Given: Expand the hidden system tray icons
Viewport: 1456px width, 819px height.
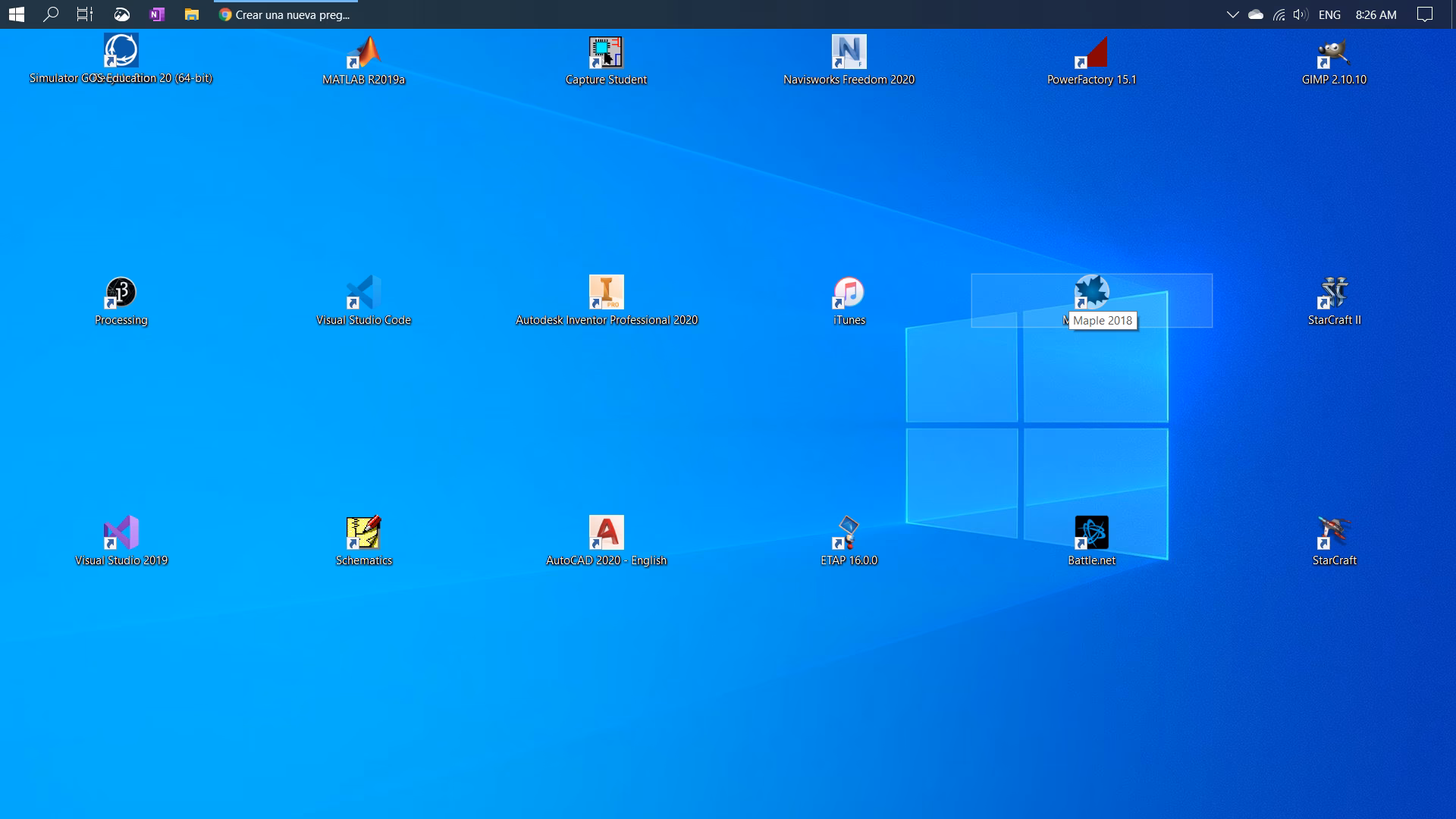Looking at the screenshot, I should [1233, 14].
